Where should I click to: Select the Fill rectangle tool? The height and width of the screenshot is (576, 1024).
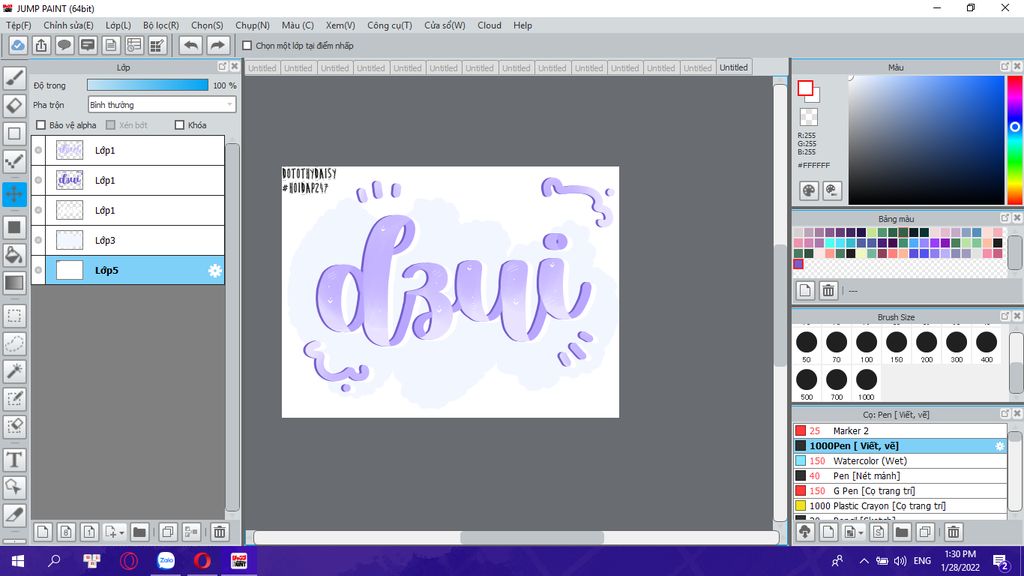coord(14,227)
